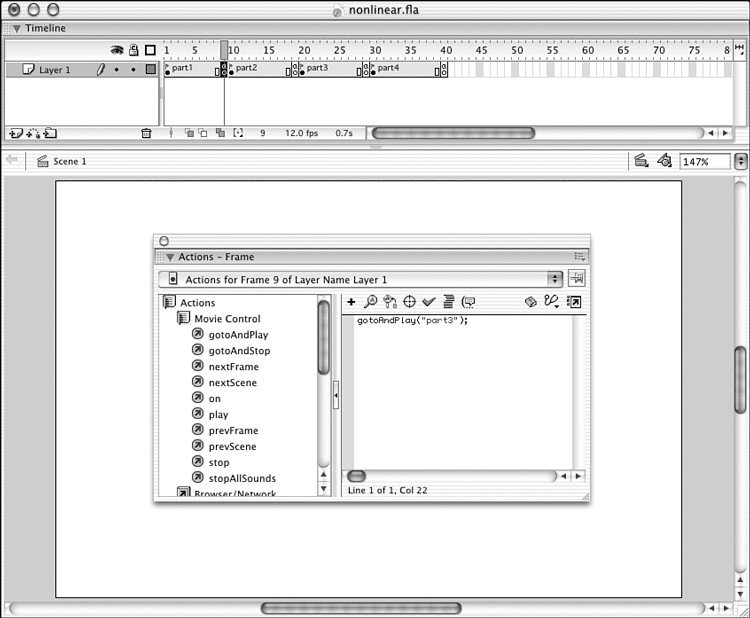
Task: Select the part1 labeled keyframe
Action: point(167,70)
